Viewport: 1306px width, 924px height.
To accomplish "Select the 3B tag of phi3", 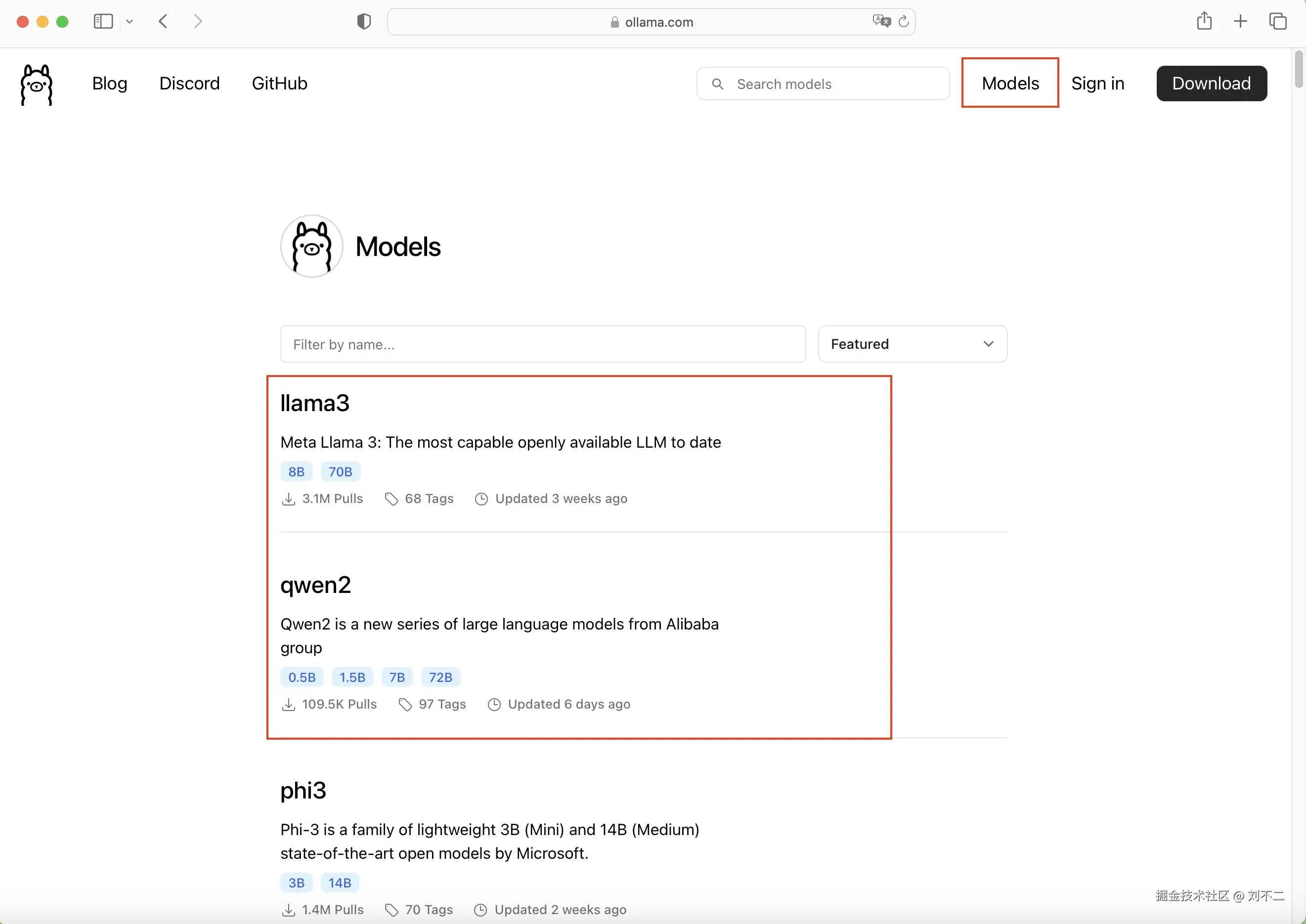I will [x=297, y=882].
